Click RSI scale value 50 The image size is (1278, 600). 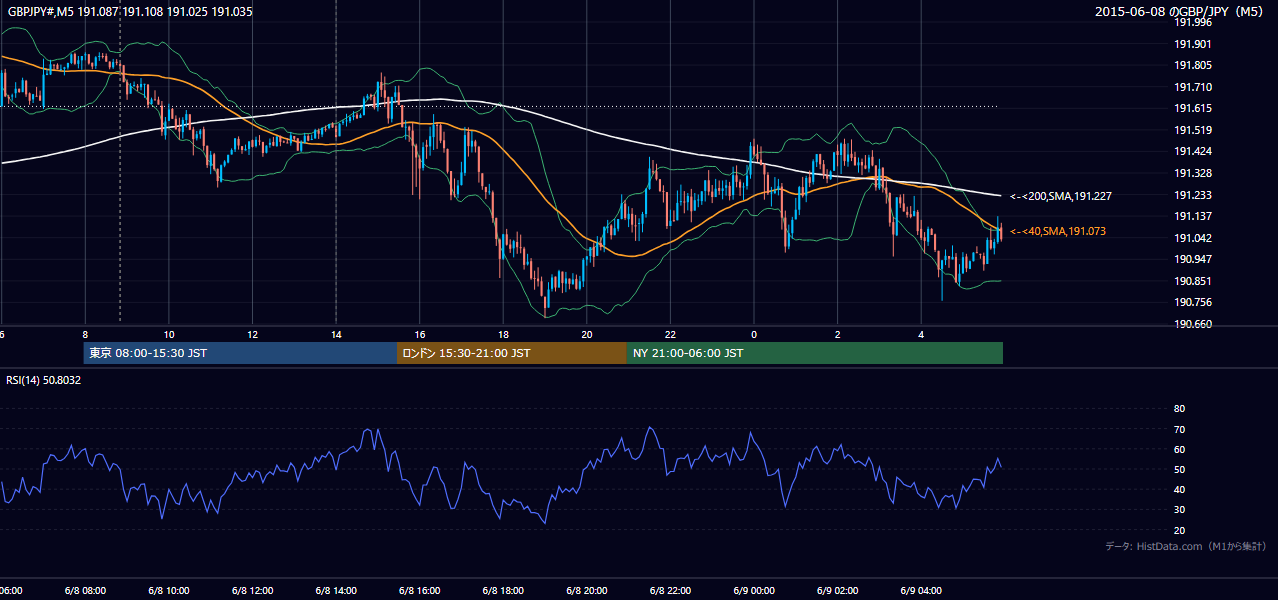pyautogui.click(x=1179, y=469)
